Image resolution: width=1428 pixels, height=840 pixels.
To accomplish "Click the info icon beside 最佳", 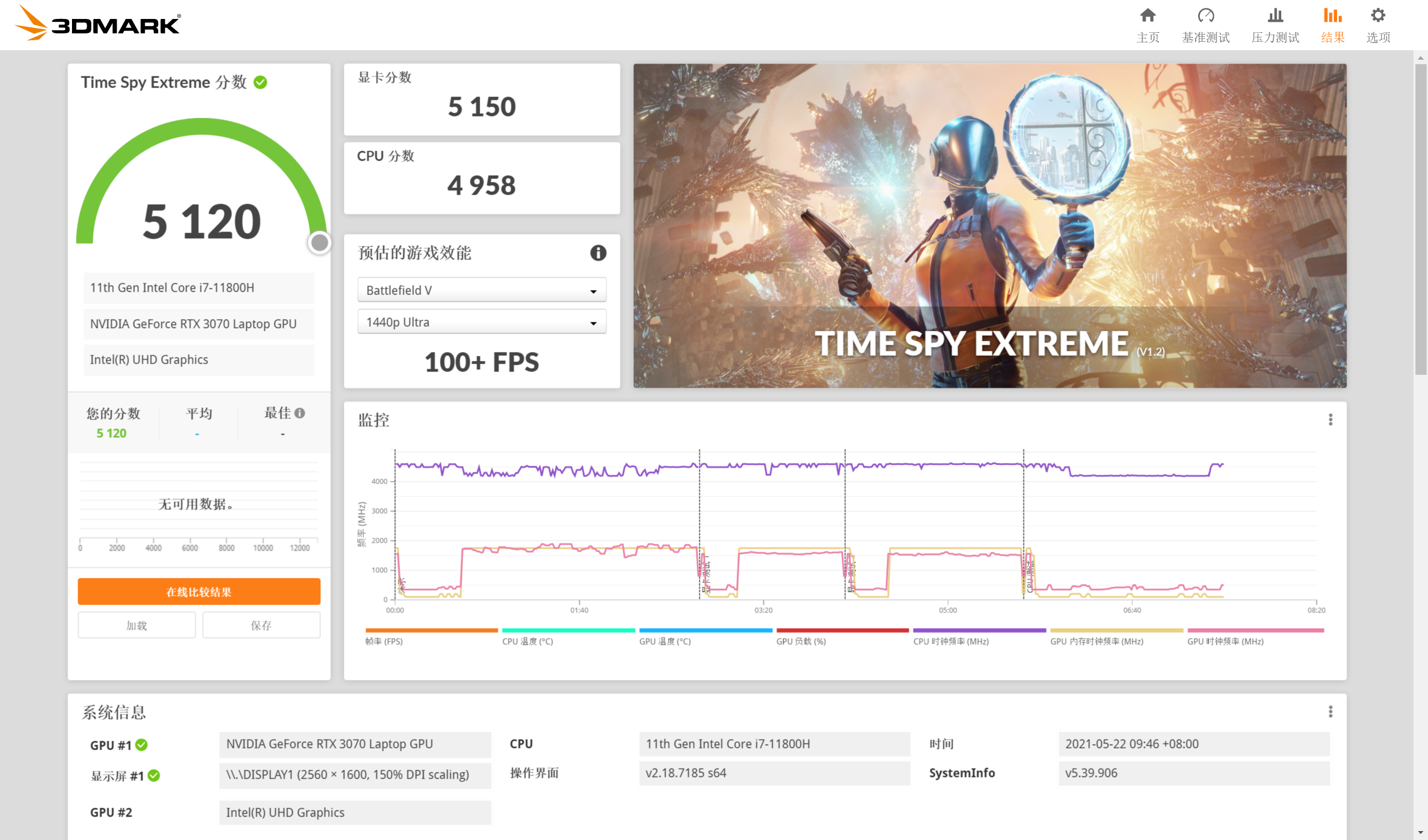I will (x=300, y=413).
